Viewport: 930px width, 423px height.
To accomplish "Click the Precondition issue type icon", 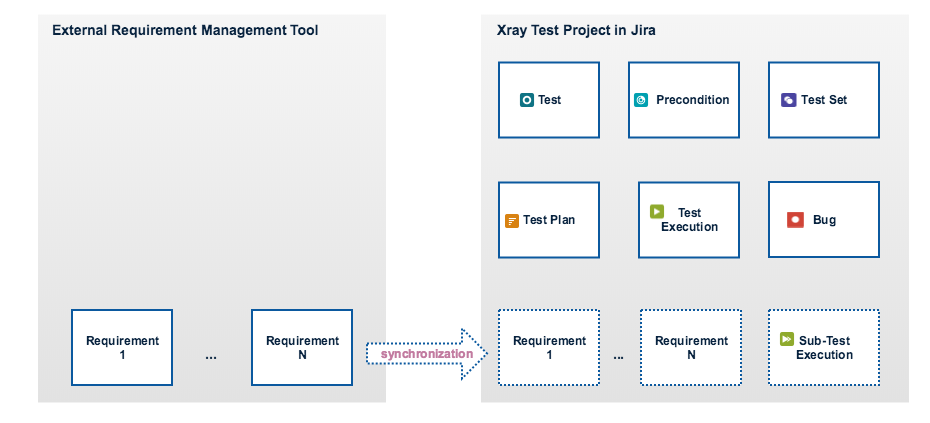I will coord(641,100).
